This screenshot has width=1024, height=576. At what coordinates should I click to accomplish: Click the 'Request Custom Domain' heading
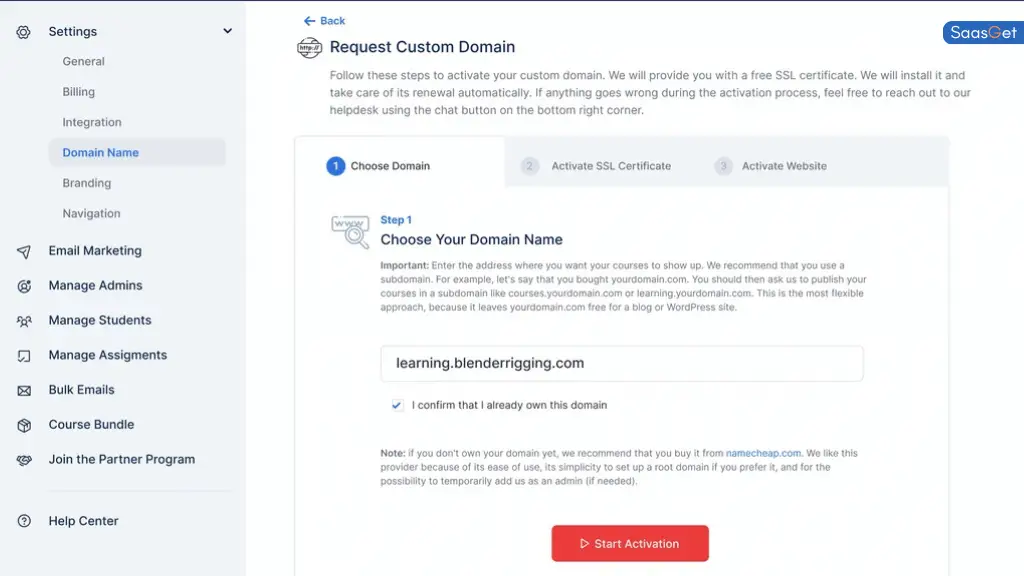423,47
